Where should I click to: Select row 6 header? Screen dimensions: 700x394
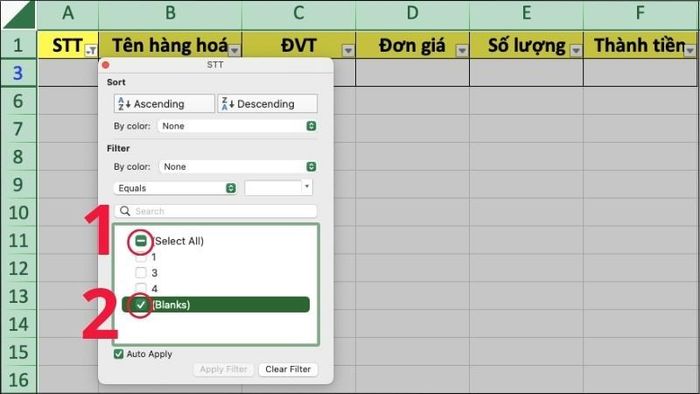[18, 101]
